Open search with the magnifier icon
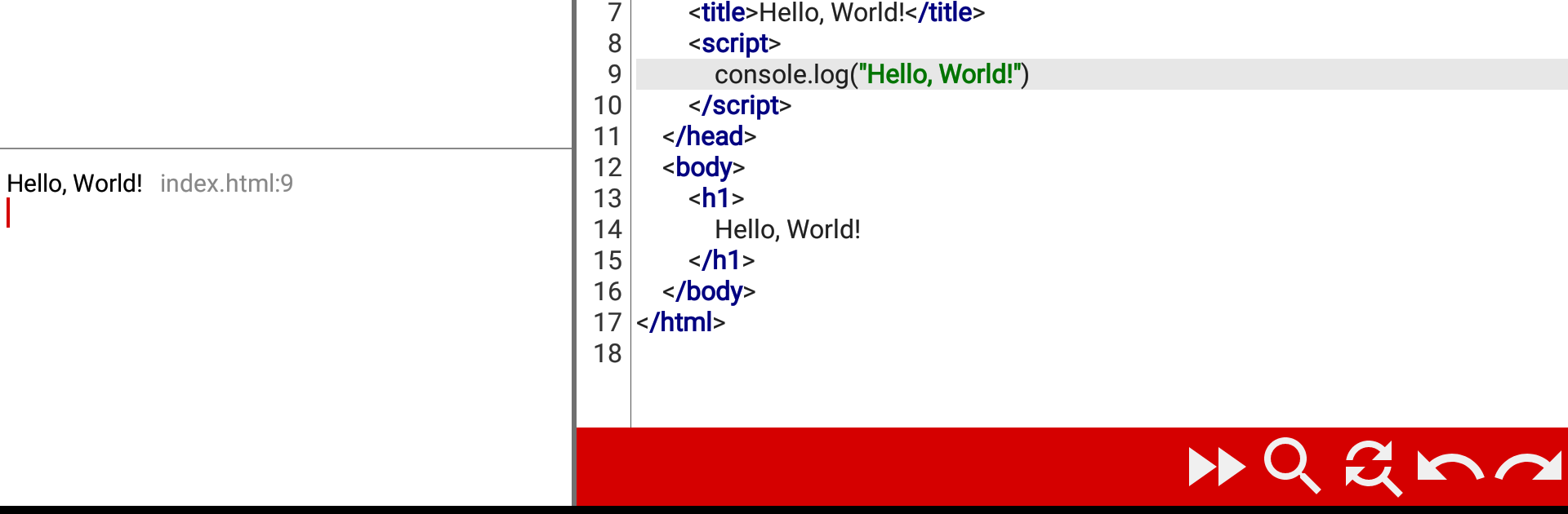The width and height of the screenshot is (1568, 514). (x=1292, y=466)
